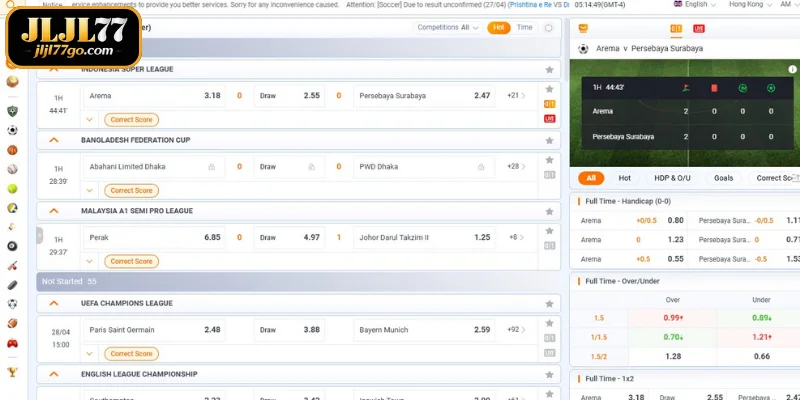Image resolution: width=800 pixels, height=400 pixels.
Task: Switch to the scoreboard icon tab in right panel
Action: pyautogui.click(x=676, y=29)
